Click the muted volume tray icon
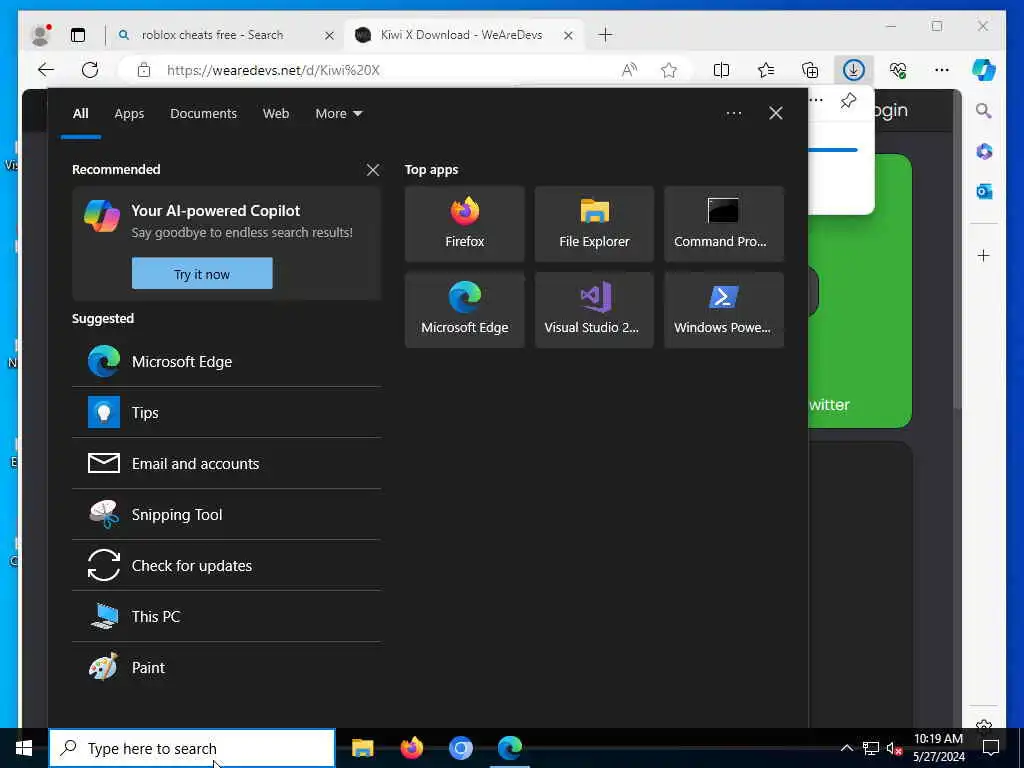The width and height of the screenshot is (1024, 768). (x=894, y=748)
